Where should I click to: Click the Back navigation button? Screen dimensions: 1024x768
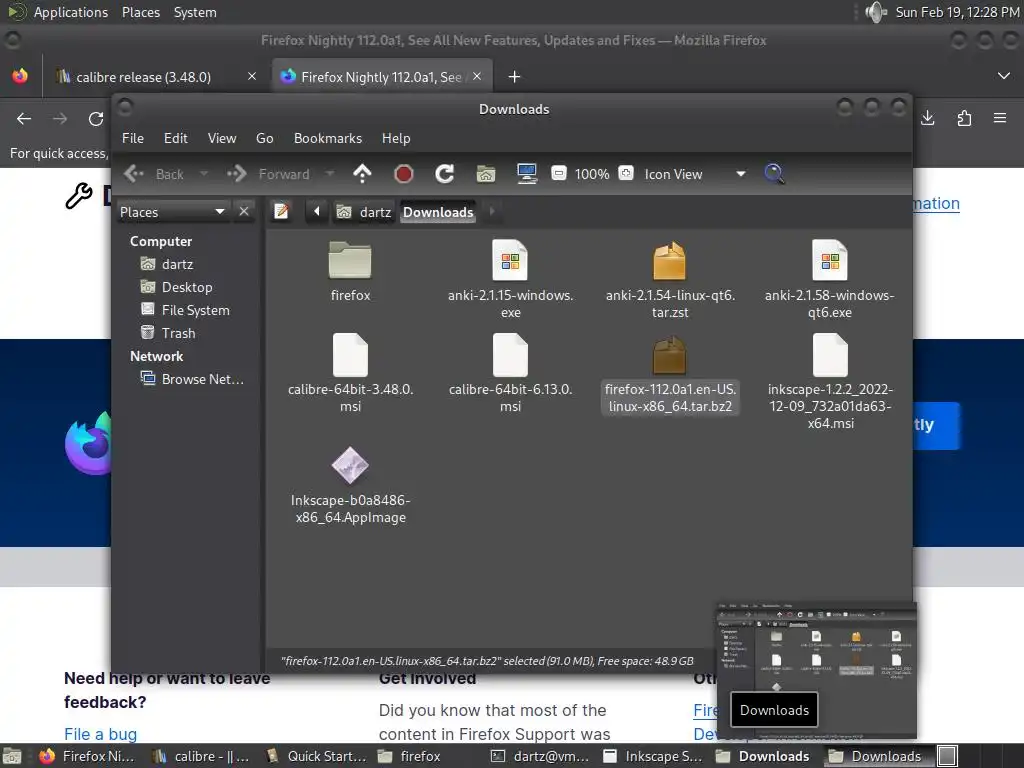(x=155, y=174)
